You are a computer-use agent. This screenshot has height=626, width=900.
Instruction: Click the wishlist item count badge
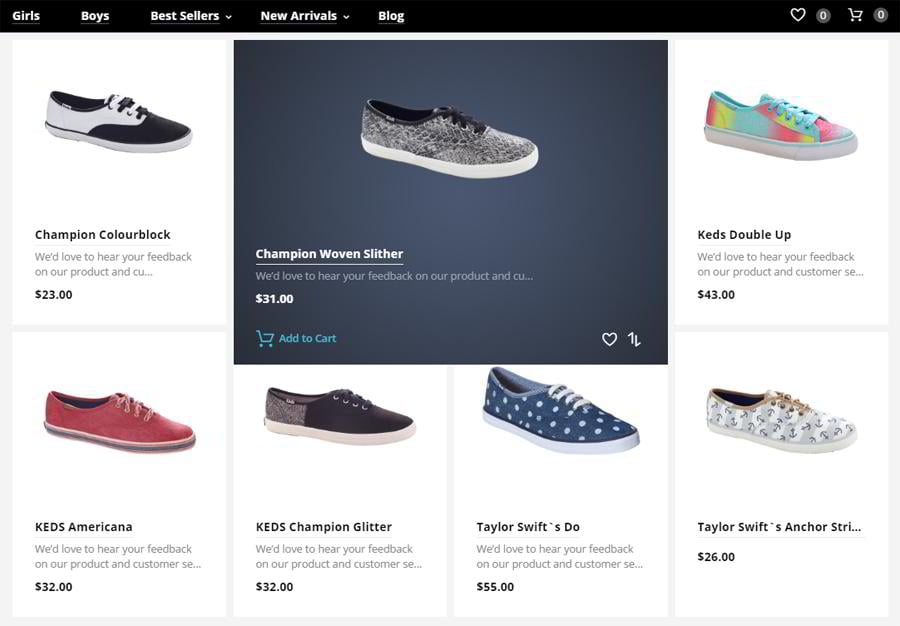tap(823, 16)
